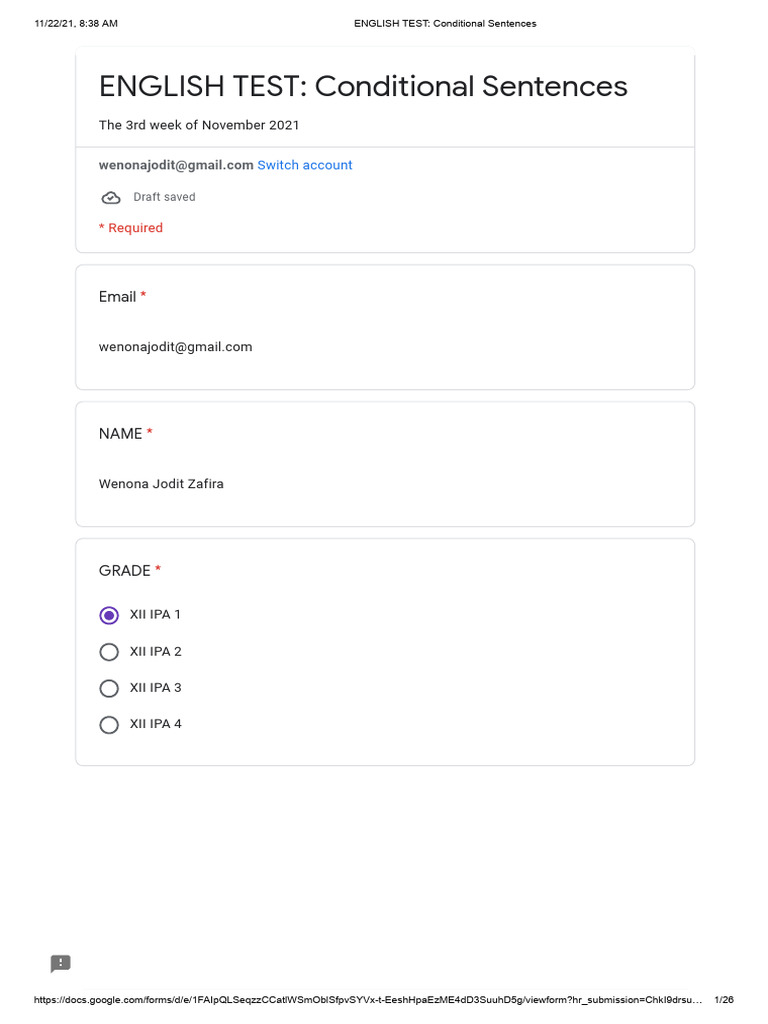768x1024 pixels.
Task: Click the NAME question label
Action: pyautogui.click(x=120, y=434)
